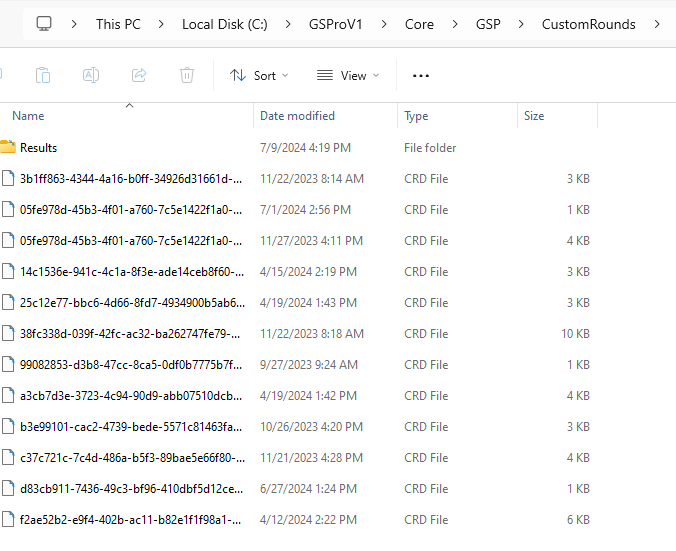
Task: Click the Paste clipboard icon
Action: (x=43, y=75)
